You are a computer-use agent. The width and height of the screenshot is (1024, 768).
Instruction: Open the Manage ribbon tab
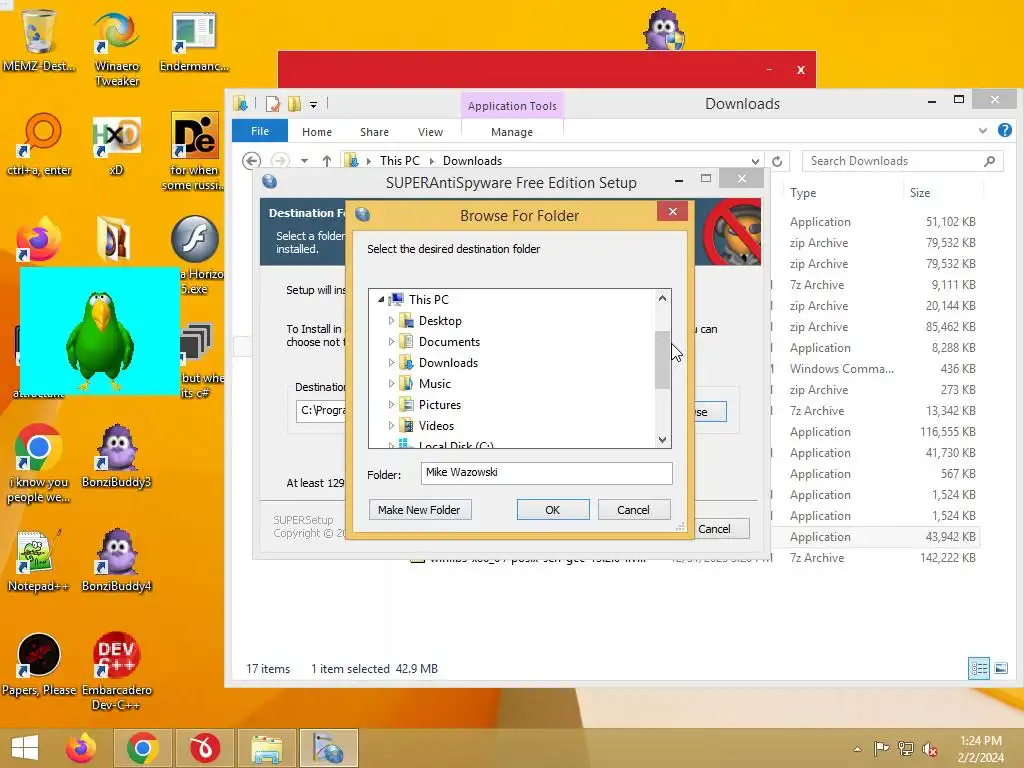[x=512, y=132]
